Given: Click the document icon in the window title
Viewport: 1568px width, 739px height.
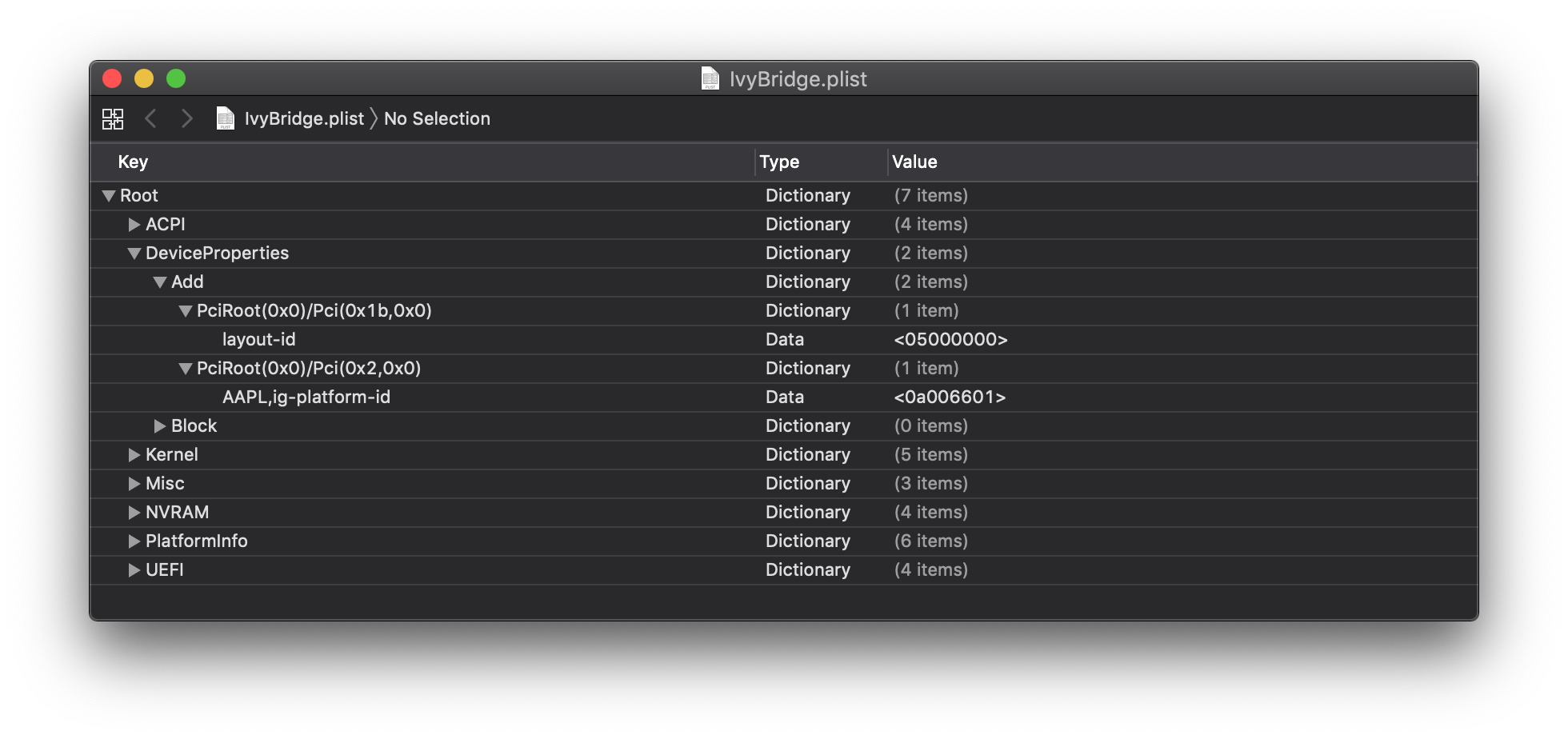Looking at the screenshot, I should [x=710, y=78].
